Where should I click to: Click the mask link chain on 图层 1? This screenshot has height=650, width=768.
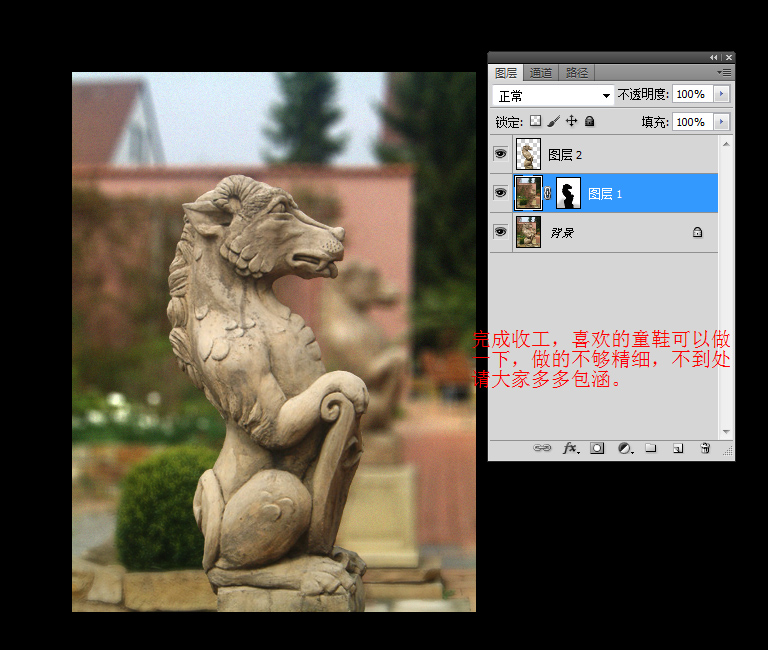click(x=548, y=193)
